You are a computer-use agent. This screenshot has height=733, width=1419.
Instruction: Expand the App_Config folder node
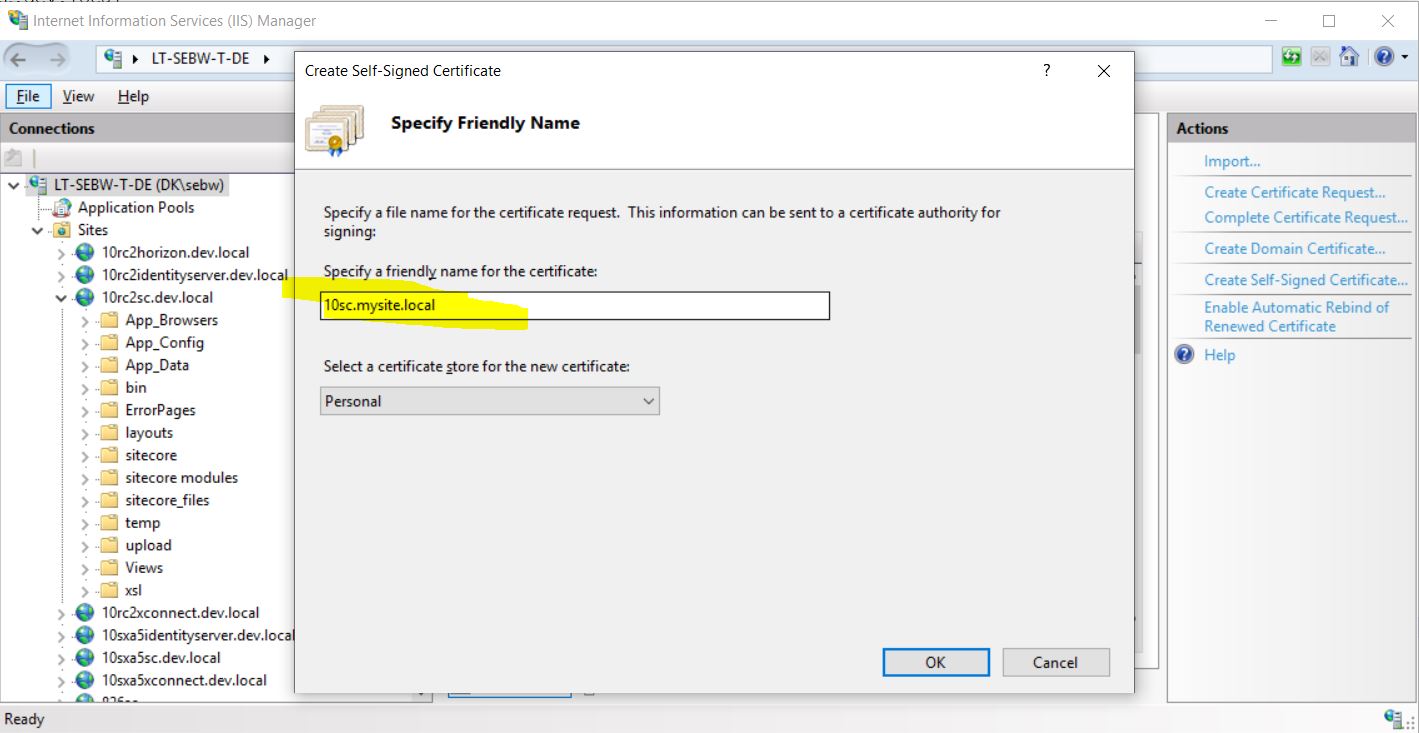(86, 343)
